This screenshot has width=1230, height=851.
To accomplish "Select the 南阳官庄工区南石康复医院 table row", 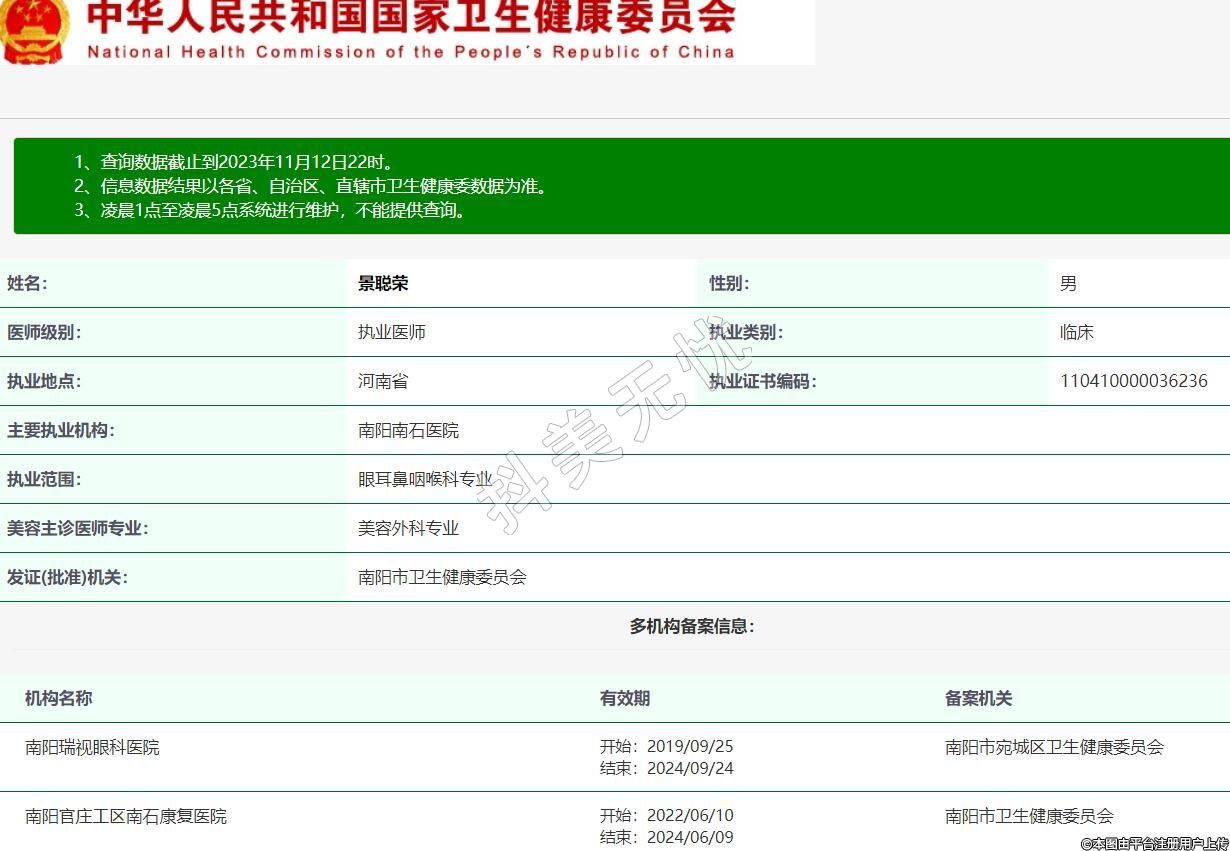I will click(126, 816).
